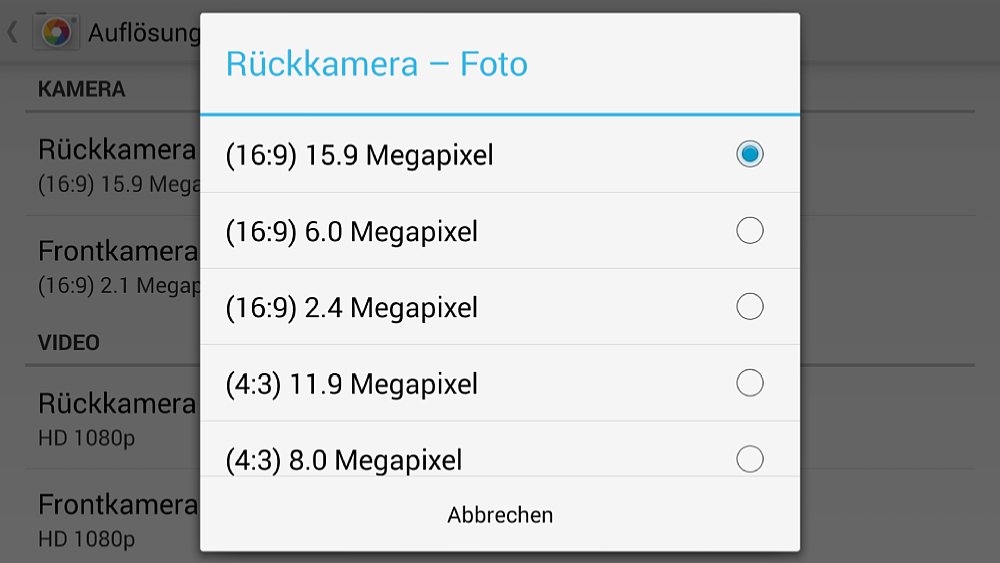Tap the (4:3) 8.0 Megapixel option label
This screenshot has width=1000, height=563.
click(x=344, y=460)
